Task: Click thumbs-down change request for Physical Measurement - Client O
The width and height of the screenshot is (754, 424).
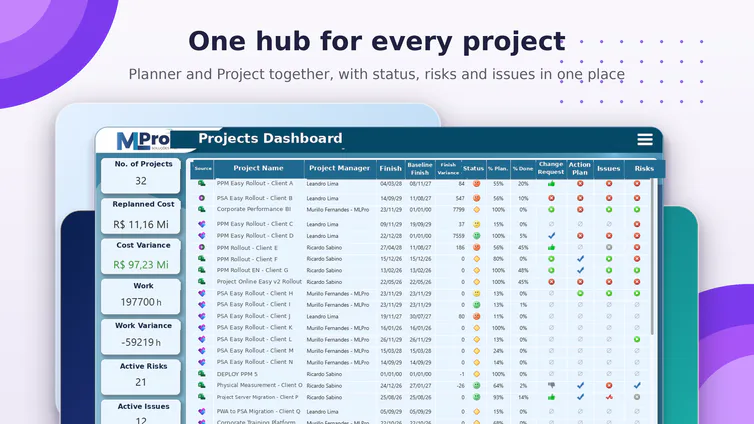Action: 551,386
